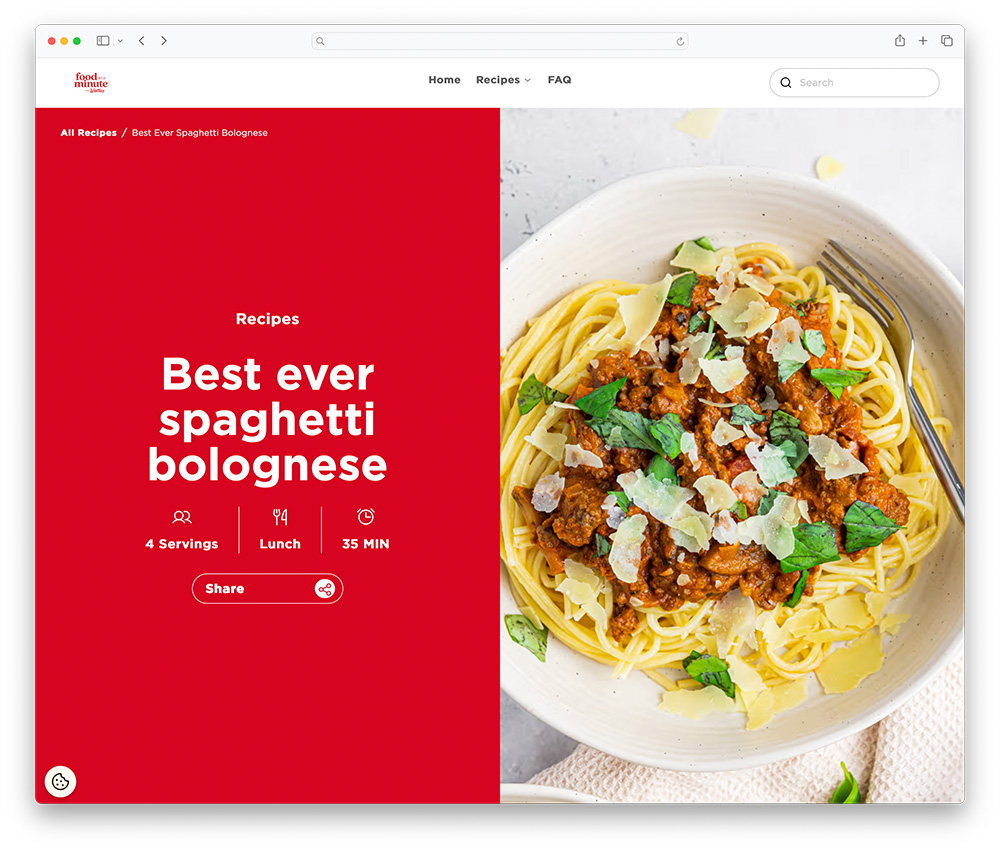Toggle the browser sidebar
Screen dimensions: 1000x851
tap(103, 41)
